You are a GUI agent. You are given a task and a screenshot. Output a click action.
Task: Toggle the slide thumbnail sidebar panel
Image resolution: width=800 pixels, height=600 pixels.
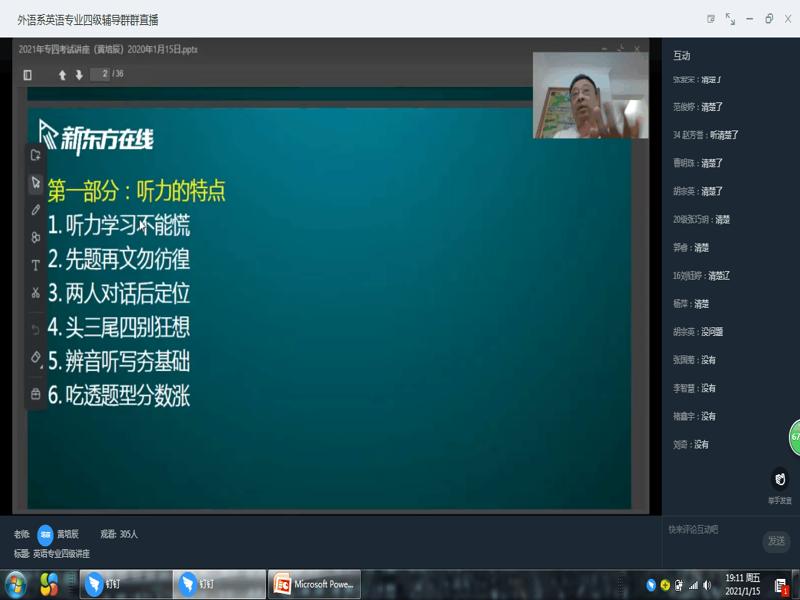click(x=27, y=75)
